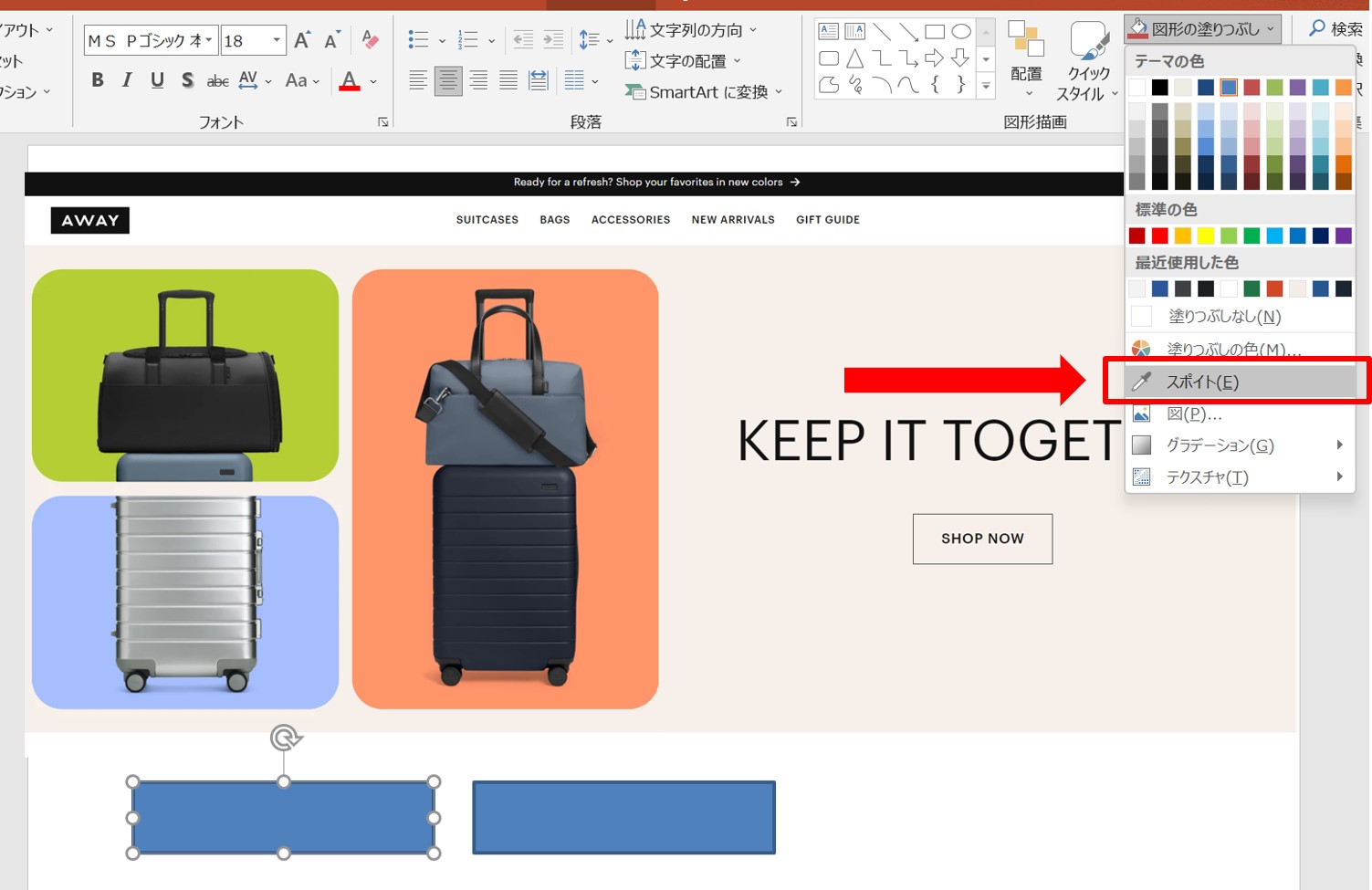The image size is (1372, 890).
Task: Align paragraph text to the left
Action: (418, 80)
